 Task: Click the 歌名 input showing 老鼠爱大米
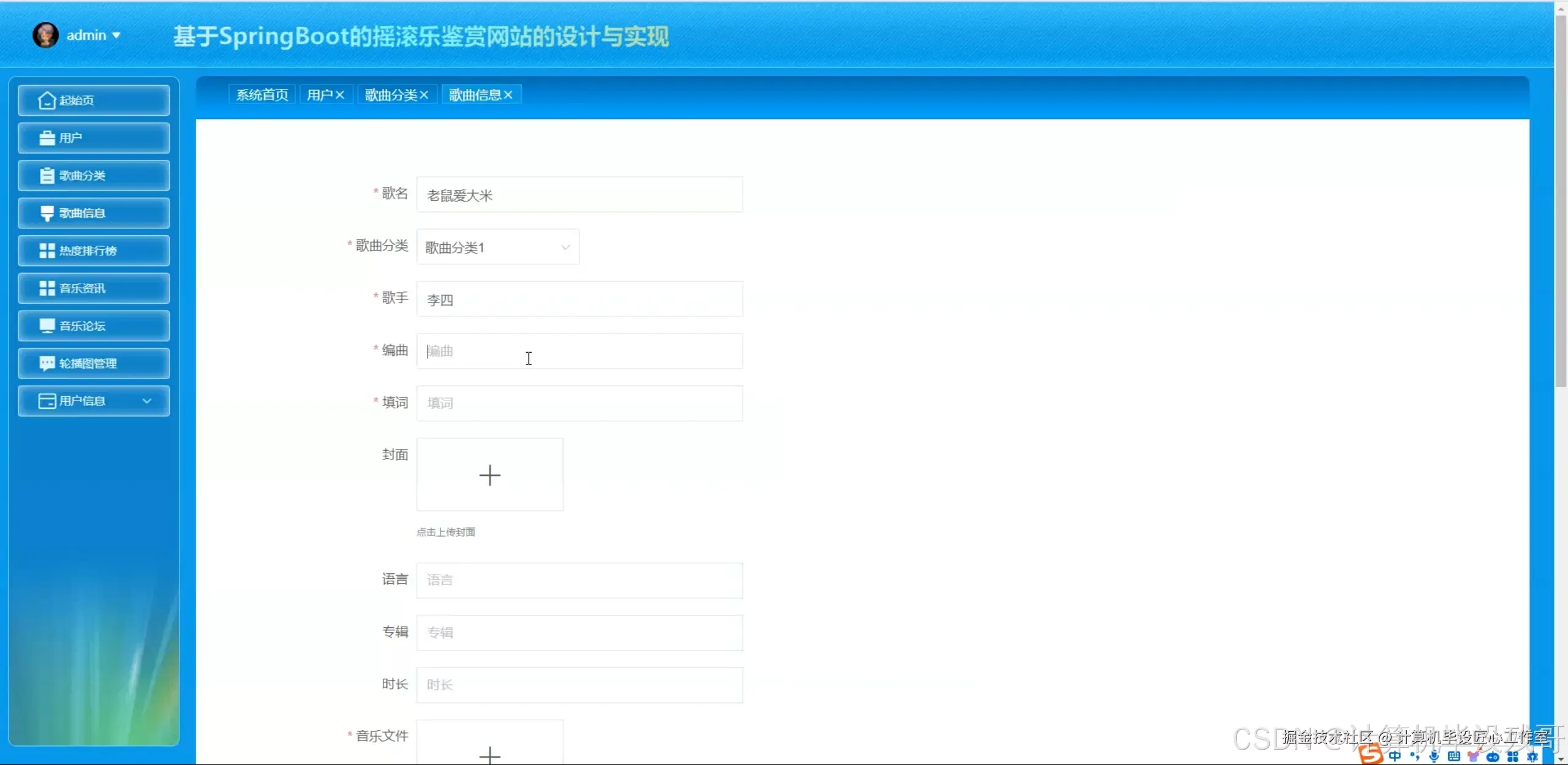(x=578, y=194)
